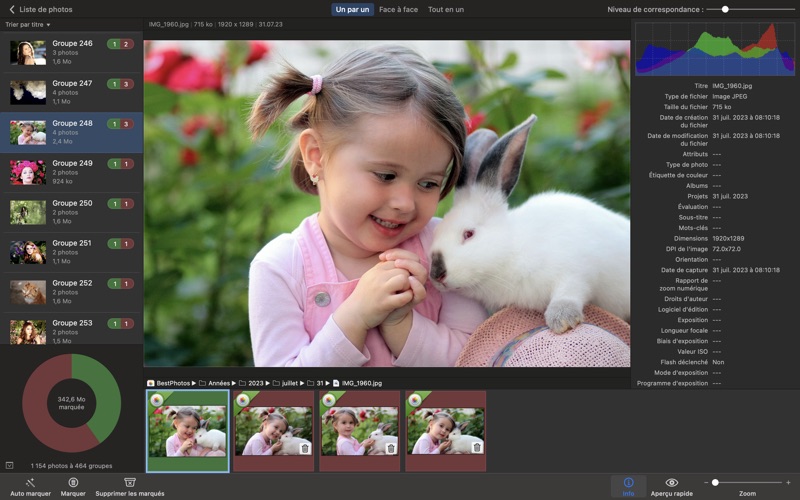
Task: Click the Marquer tool
Action: click(73, 487)
